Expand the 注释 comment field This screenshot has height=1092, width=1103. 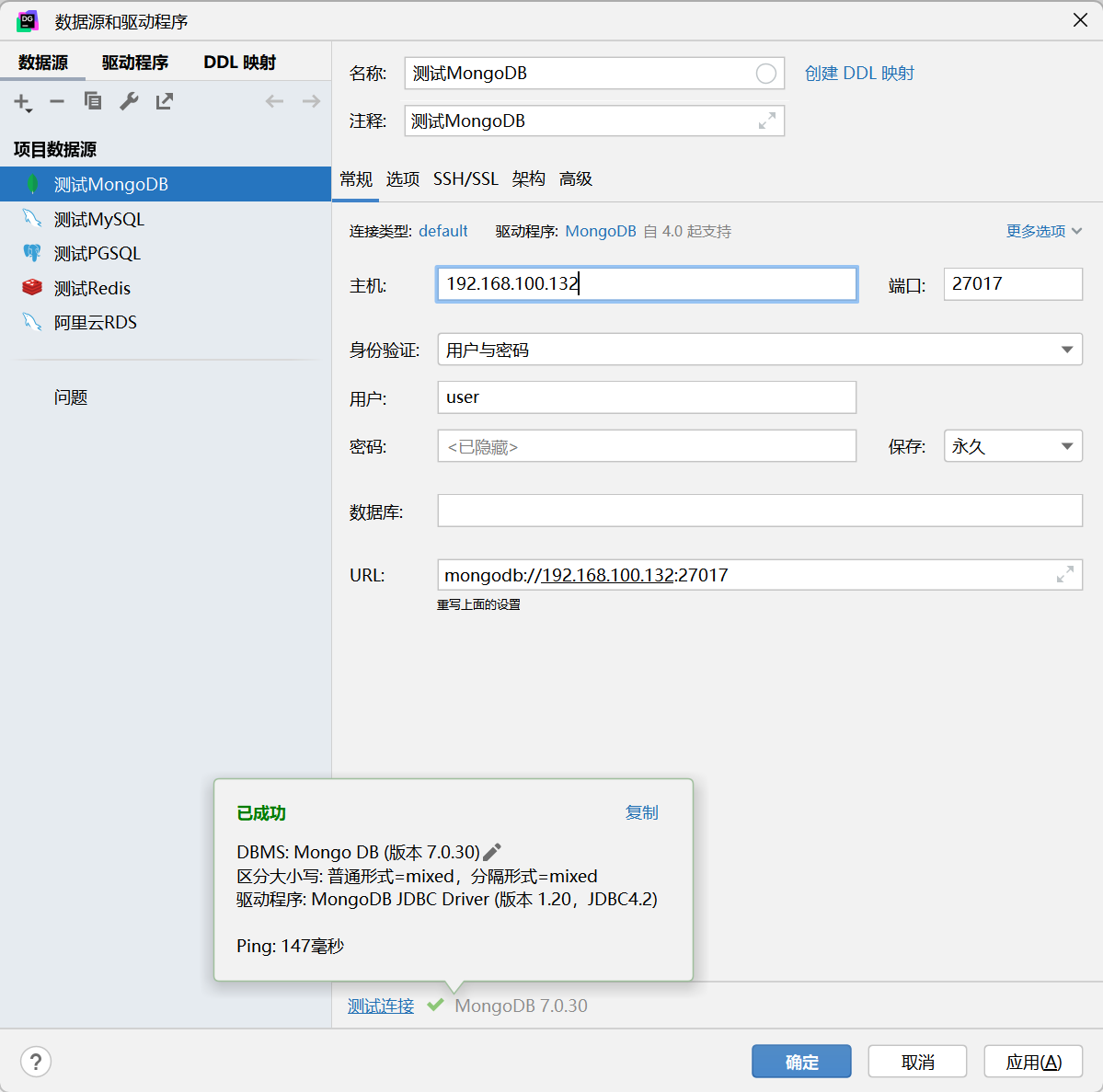pyautogui.click(x=767, y=121)
